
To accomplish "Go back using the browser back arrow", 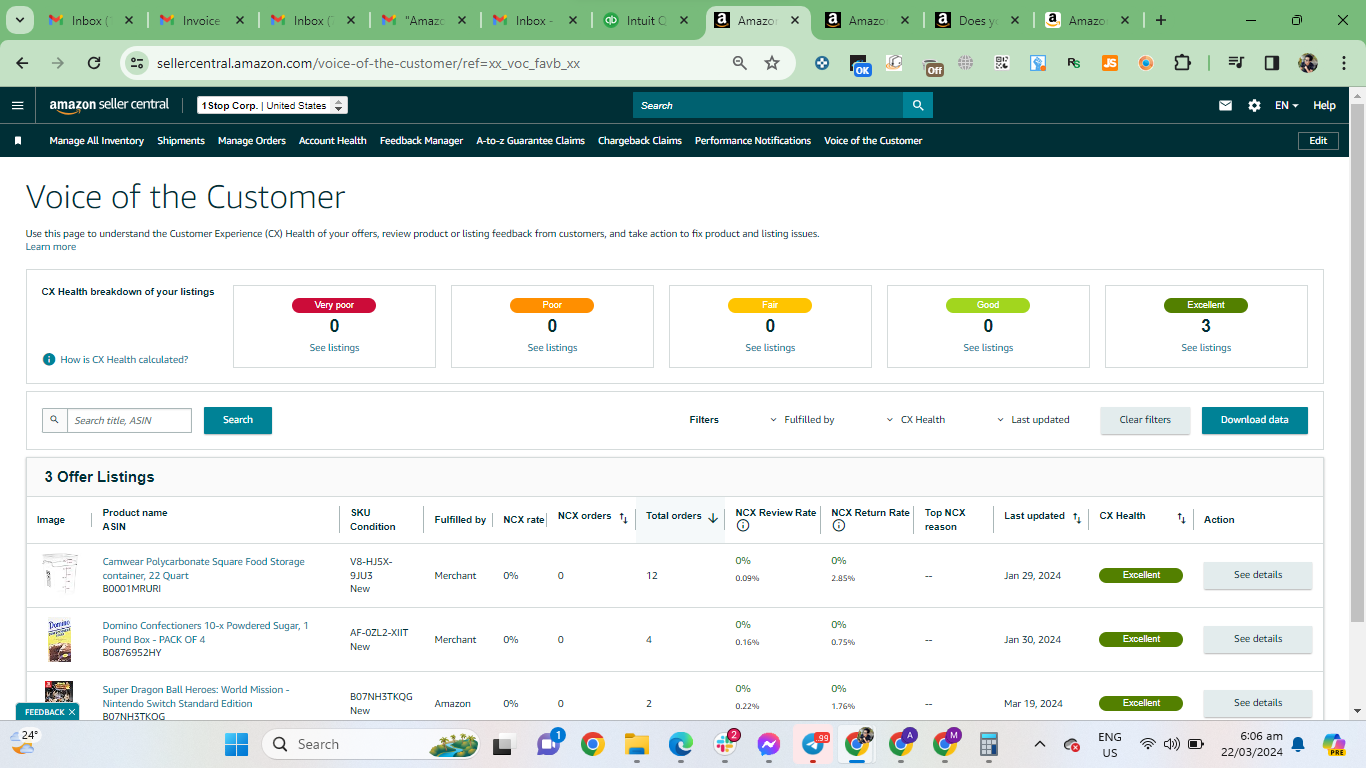I will (22, 63).
